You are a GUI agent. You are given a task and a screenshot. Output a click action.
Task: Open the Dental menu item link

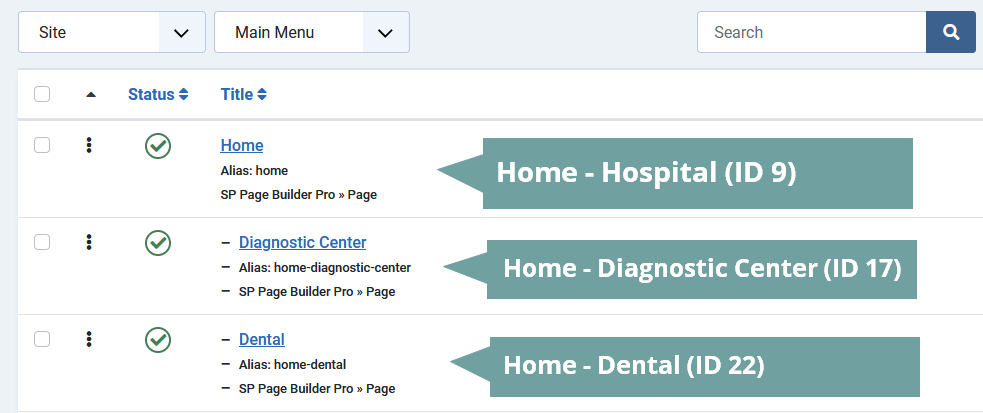(x=262, y=339)
